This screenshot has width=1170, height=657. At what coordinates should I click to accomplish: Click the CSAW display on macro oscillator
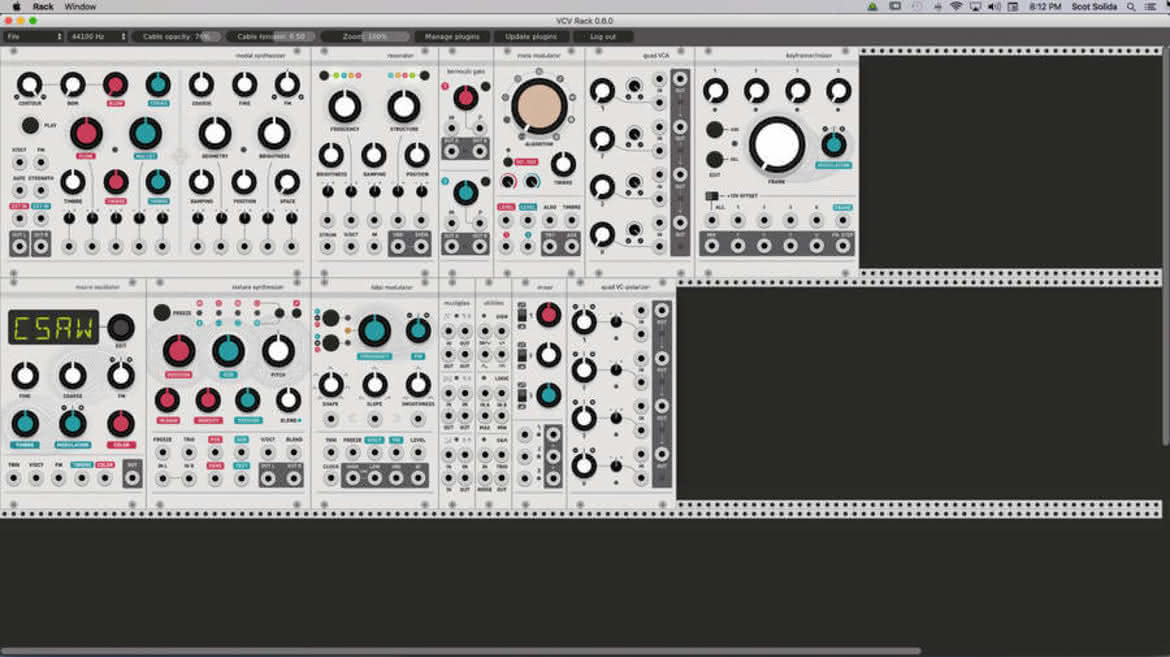click(x=54, y=328)
